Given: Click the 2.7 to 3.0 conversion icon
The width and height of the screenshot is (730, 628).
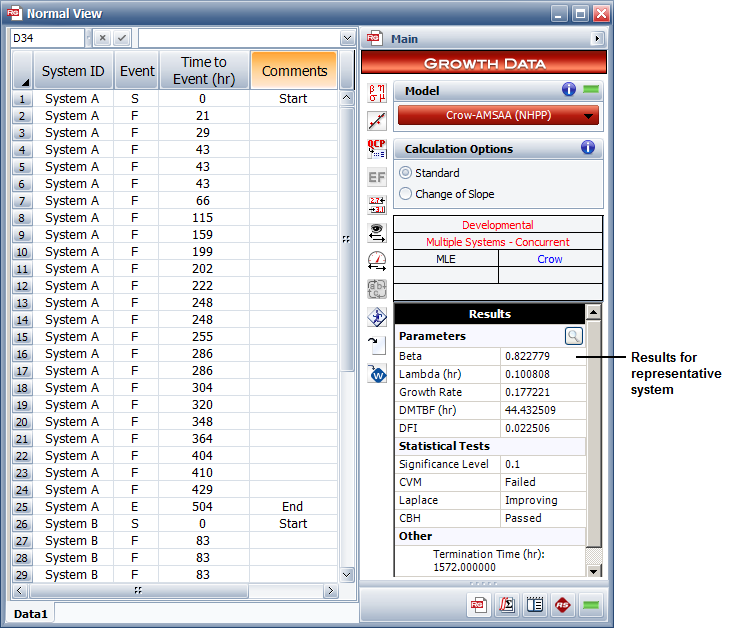Looking at the screenshot, I should point(377,205).
